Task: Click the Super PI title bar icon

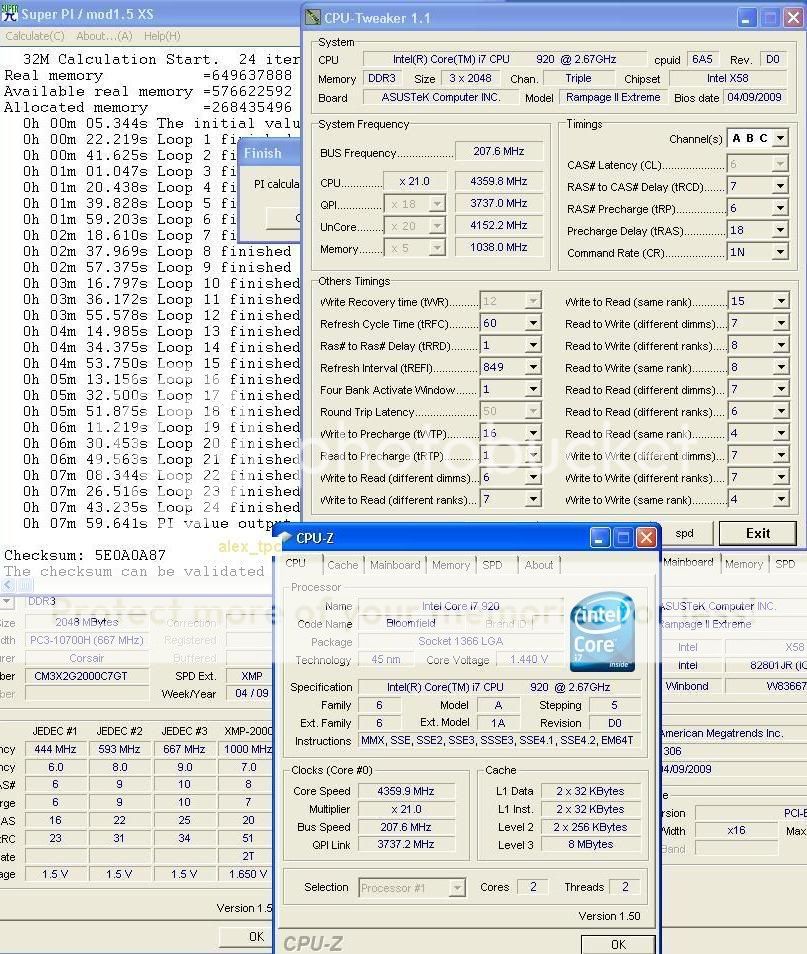Action: tap(9, 13)
